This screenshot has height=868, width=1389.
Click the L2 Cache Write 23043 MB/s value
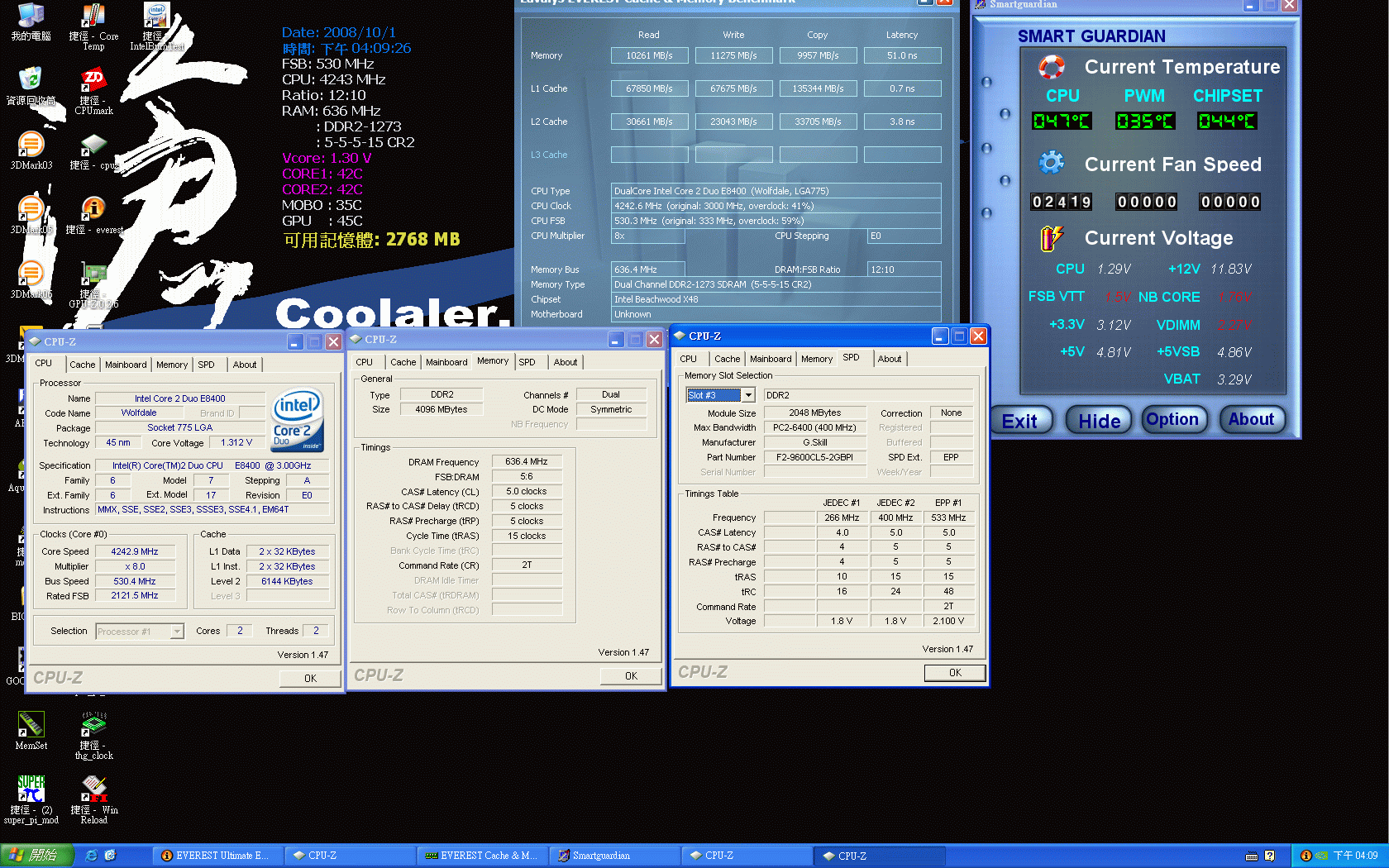(x=733, y=122)
